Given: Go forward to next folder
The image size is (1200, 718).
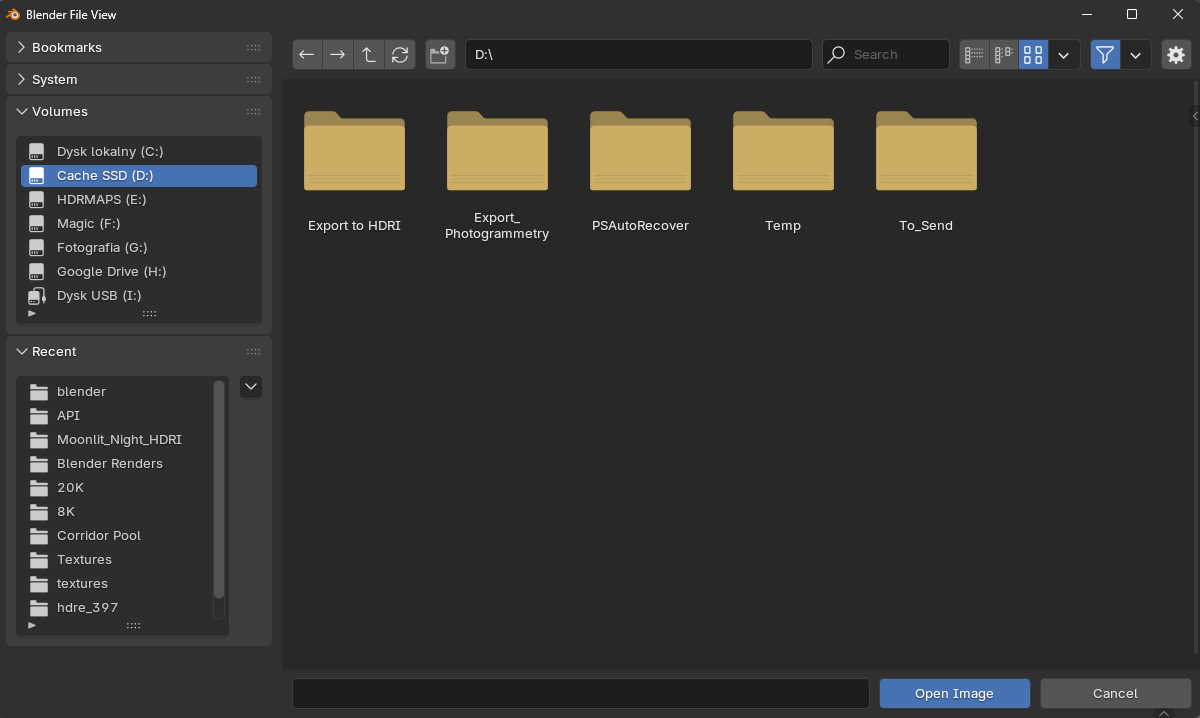Looking at the screenshot, I should tap(338, 55).
